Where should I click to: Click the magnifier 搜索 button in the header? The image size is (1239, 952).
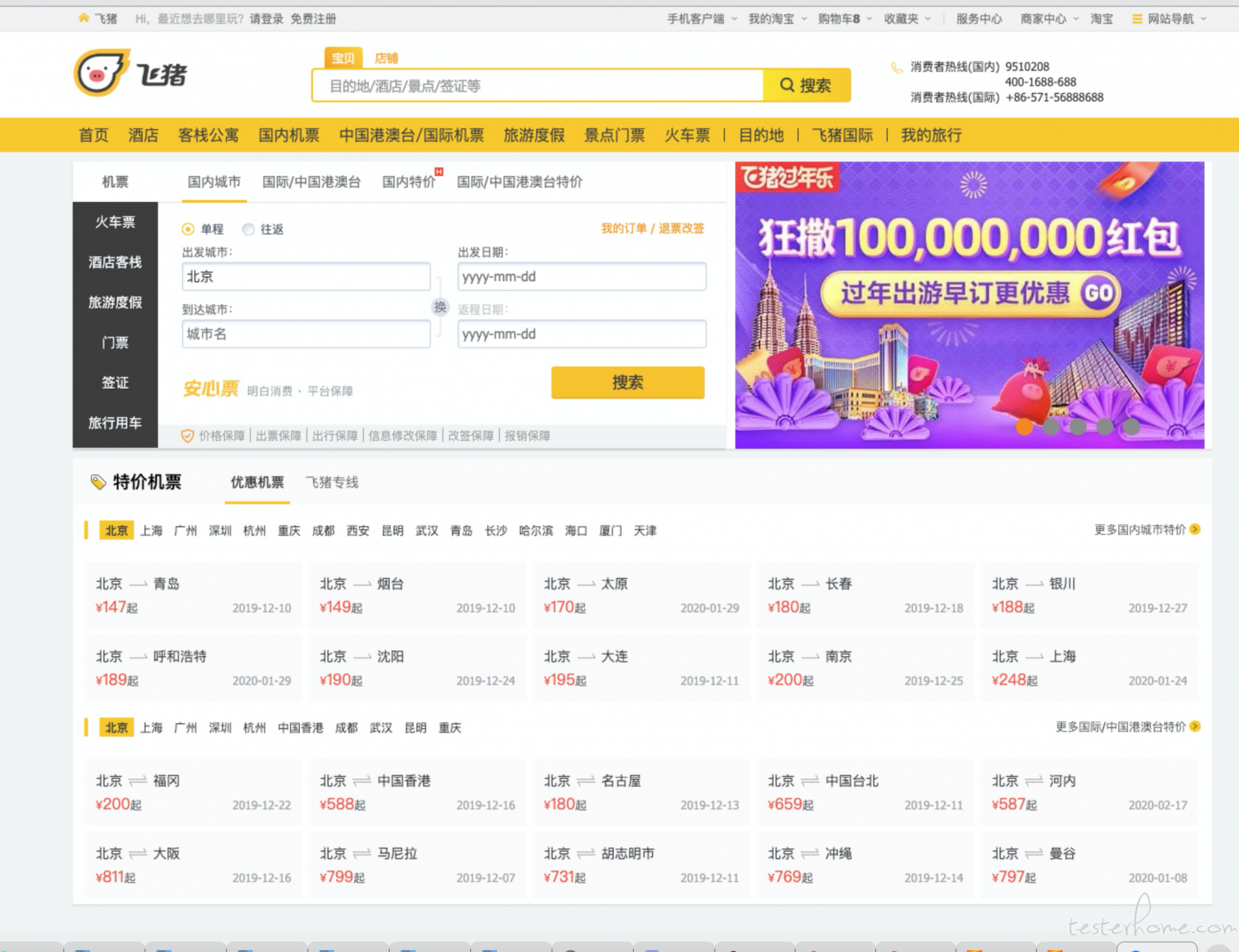806,85
